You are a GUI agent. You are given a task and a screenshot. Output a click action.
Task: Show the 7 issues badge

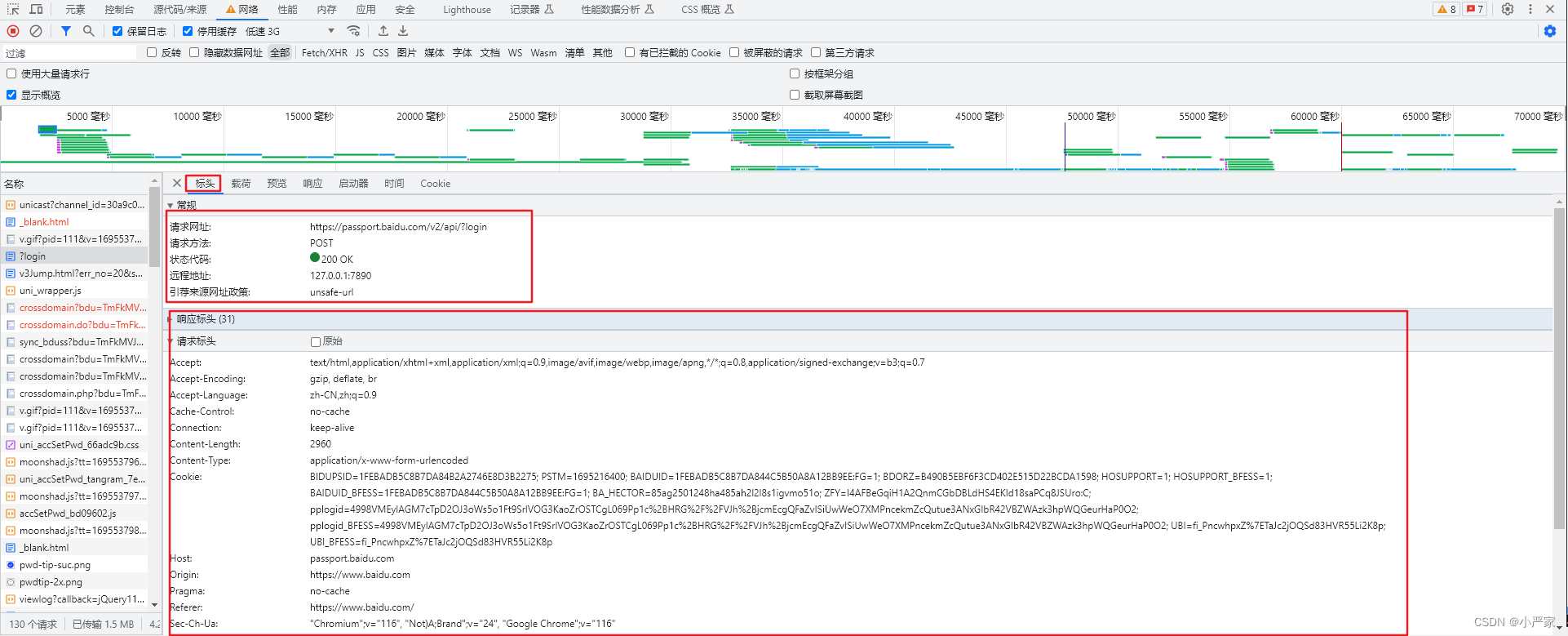point(1475,9)
